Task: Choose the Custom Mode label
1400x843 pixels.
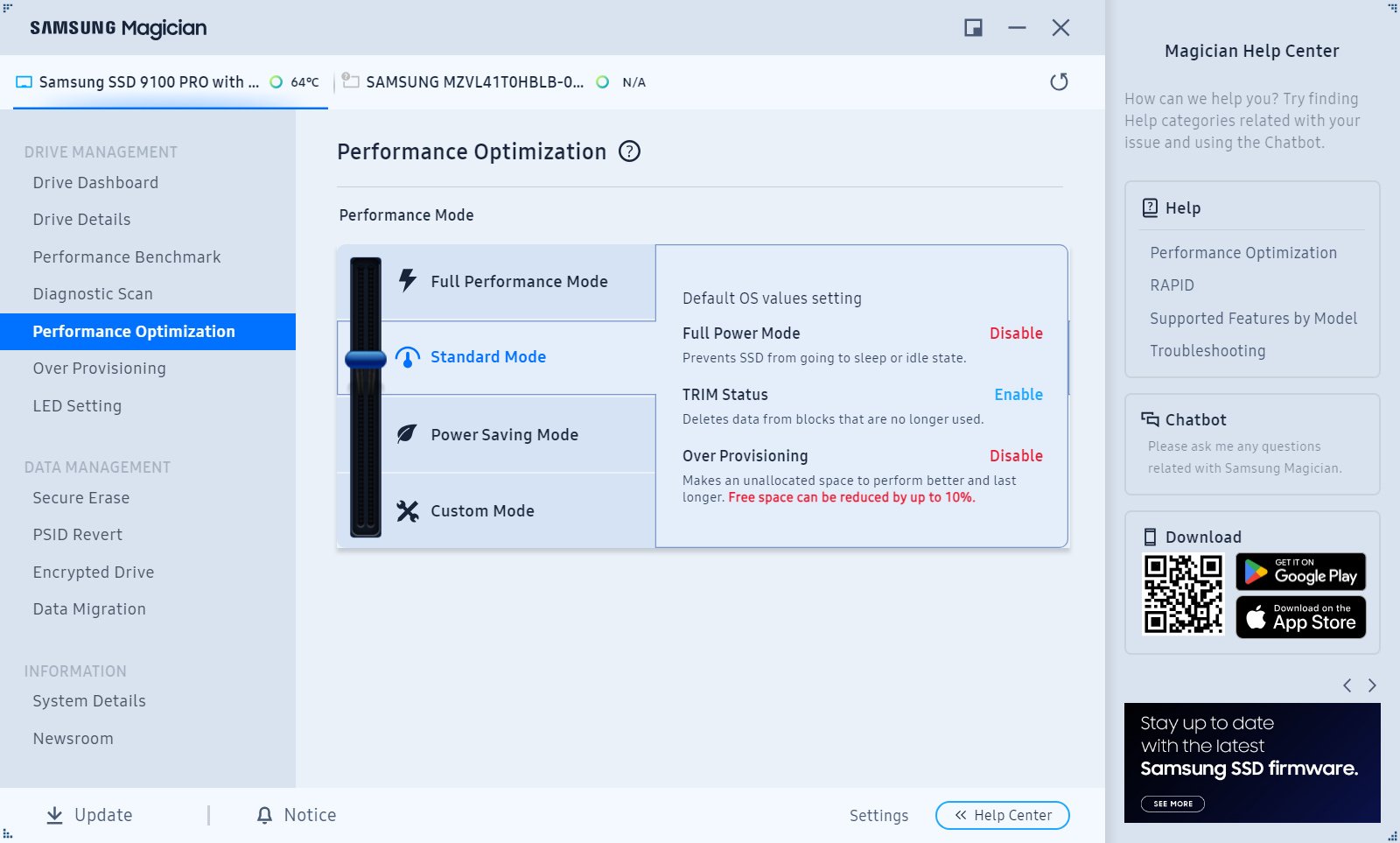Action: [482, 511]
